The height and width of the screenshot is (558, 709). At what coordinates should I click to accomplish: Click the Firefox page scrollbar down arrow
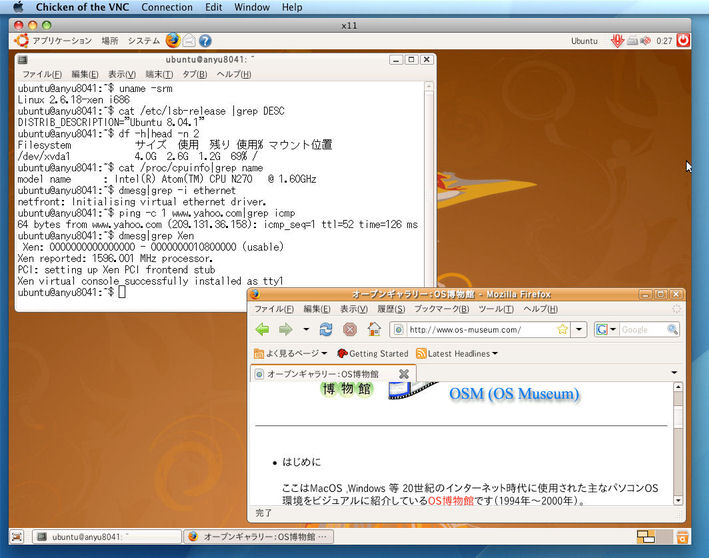click(x=678, y=500)
